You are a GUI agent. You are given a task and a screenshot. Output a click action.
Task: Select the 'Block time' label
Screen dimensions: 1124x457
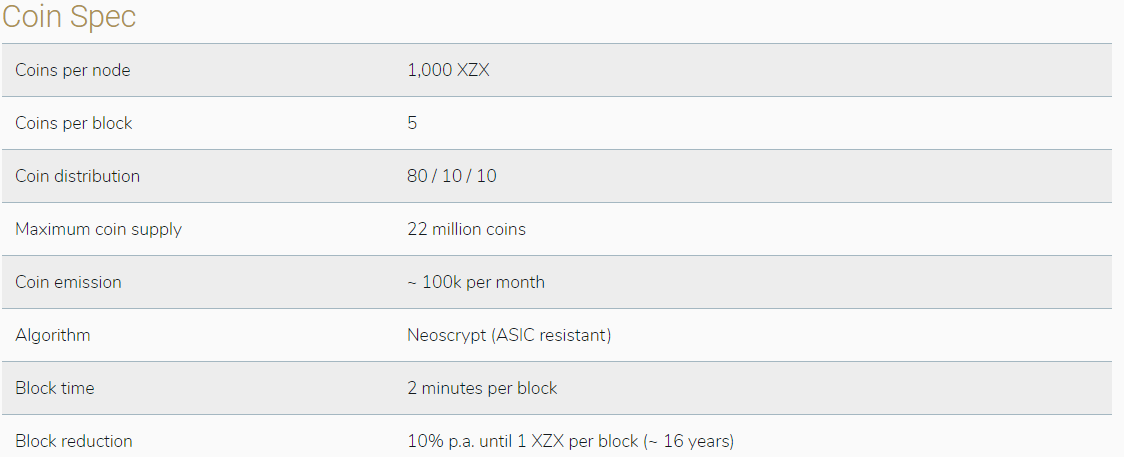point(55,388)
